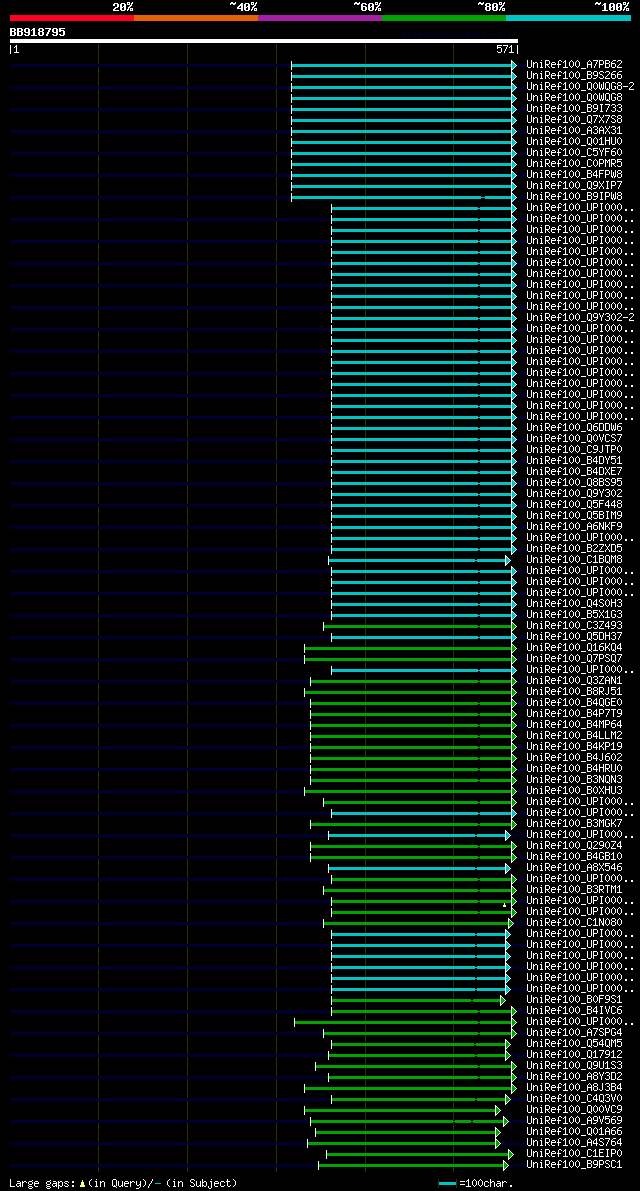Viewport: 640px width, 1191px height.
Task: Open the UniRef100_Q7X7S8 entry
Action: tap(574, 120)
